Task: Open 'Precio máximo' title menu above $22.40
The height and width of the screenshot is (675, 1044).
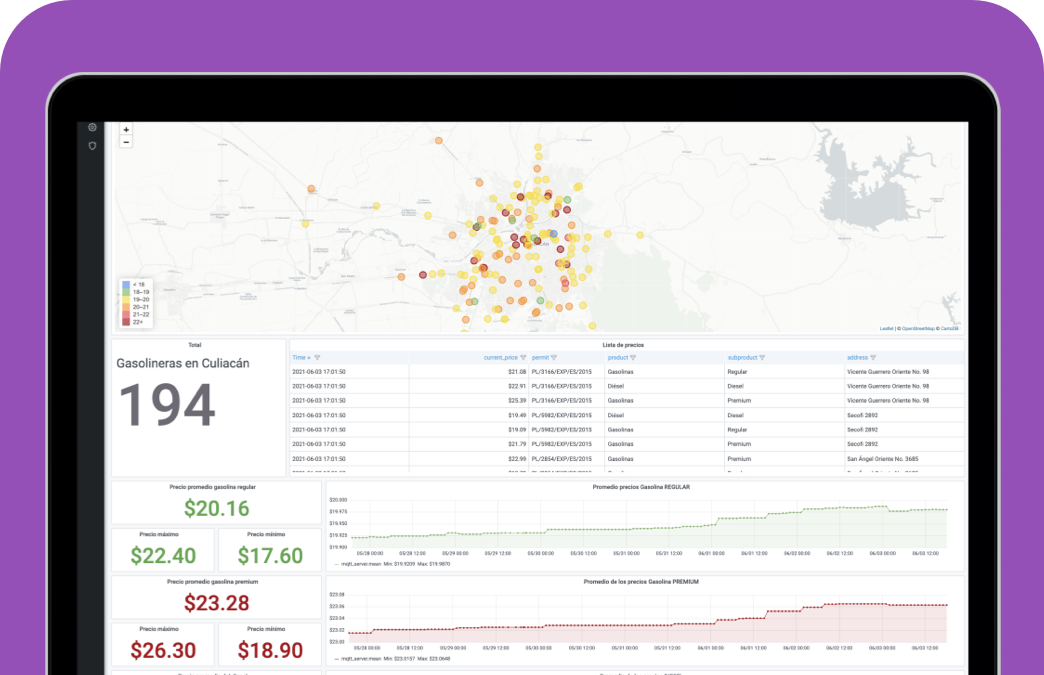Action: [159, 535]
